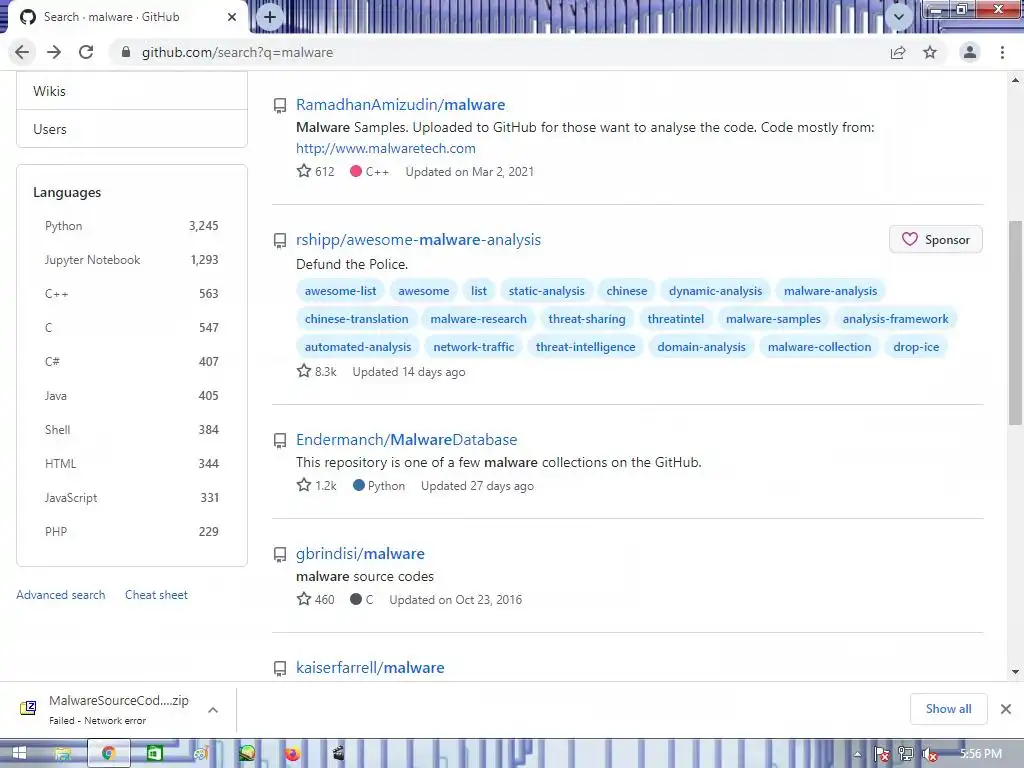
Task: Open gbrindisi/malware repository
Action: 360,554
